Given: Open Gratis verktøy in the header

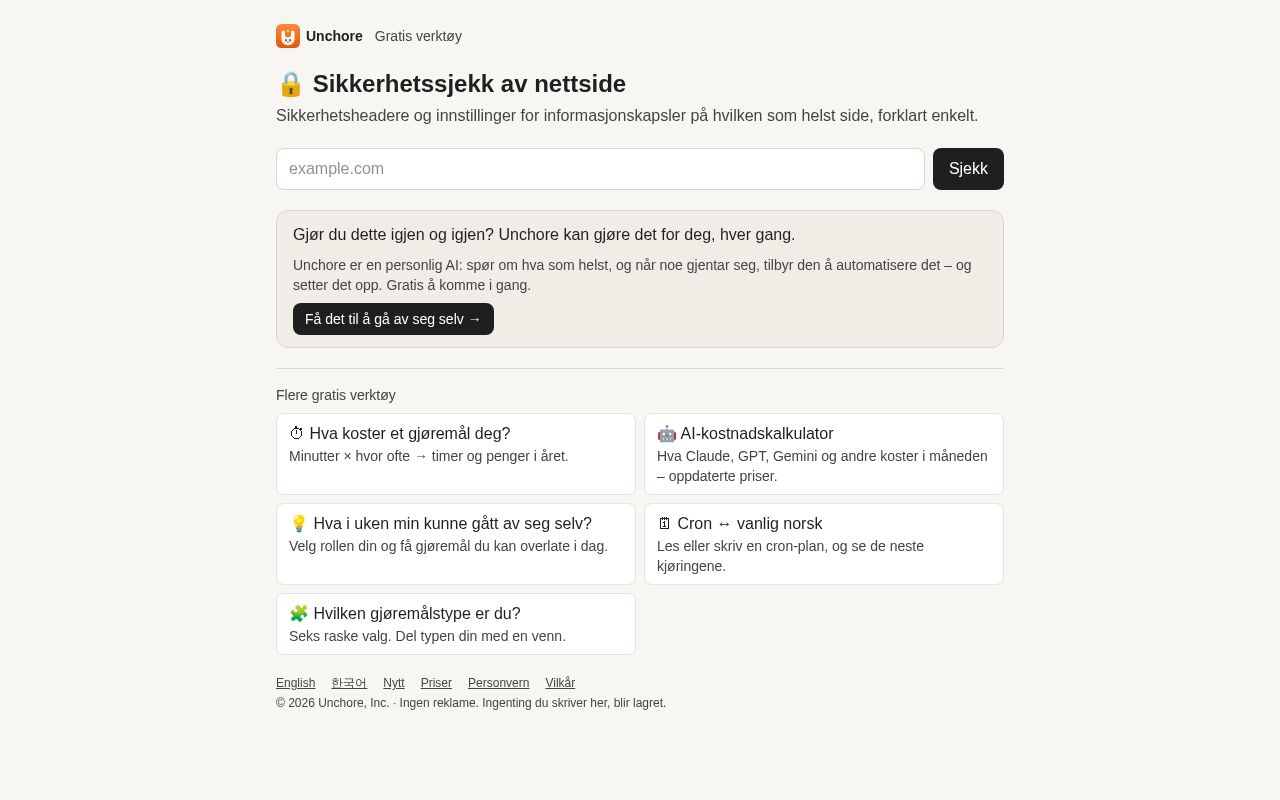Looking at the screenshot, I should [x=418, y=36].
